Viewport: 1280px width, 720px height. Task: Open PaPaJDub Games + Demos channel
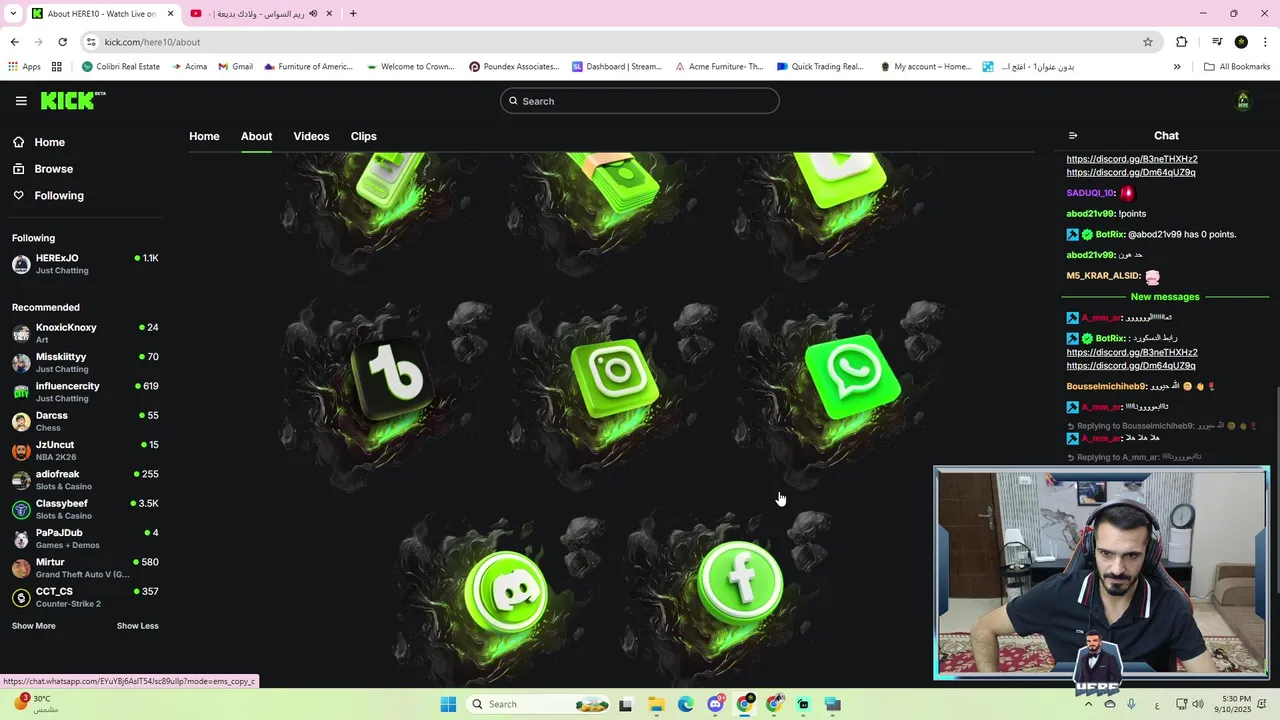click(x=85, y=539)
